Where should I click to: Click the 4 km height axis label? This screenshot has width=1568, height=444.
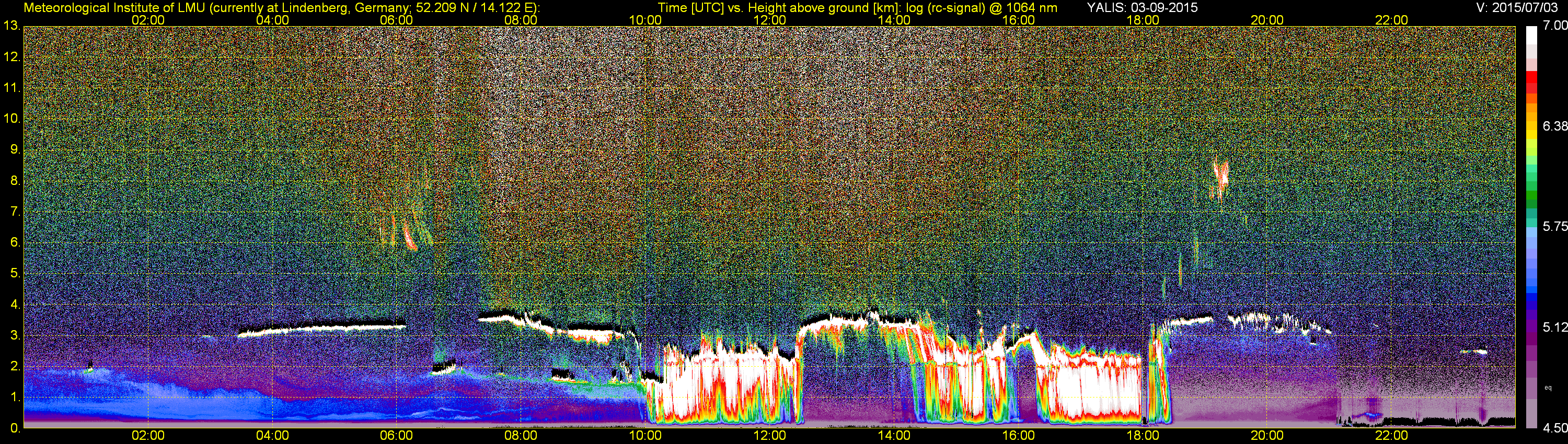15,305
